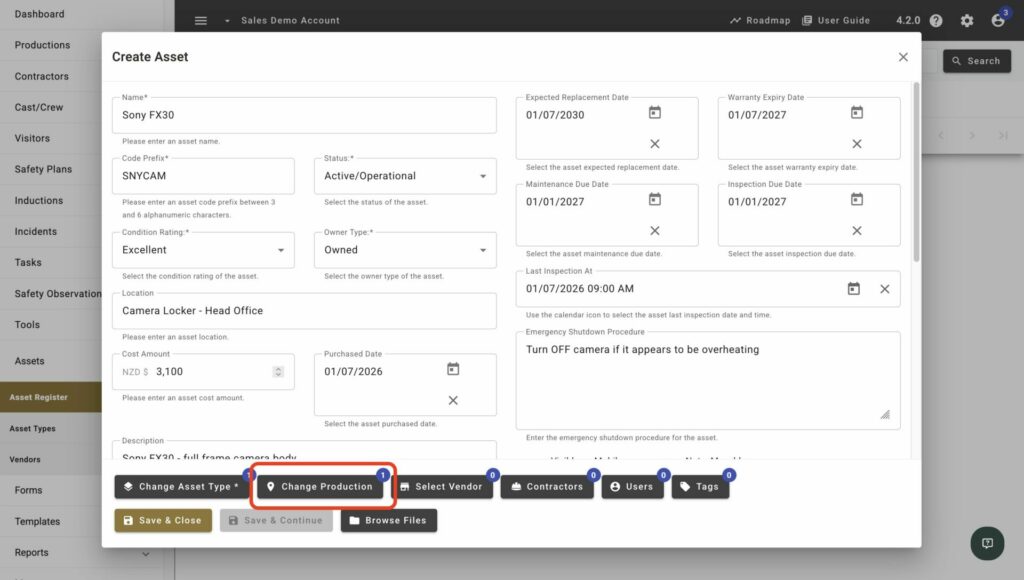Open account switcher arrow beside Sales Demo Account
Screen dimensions: 1024x580
227,21
